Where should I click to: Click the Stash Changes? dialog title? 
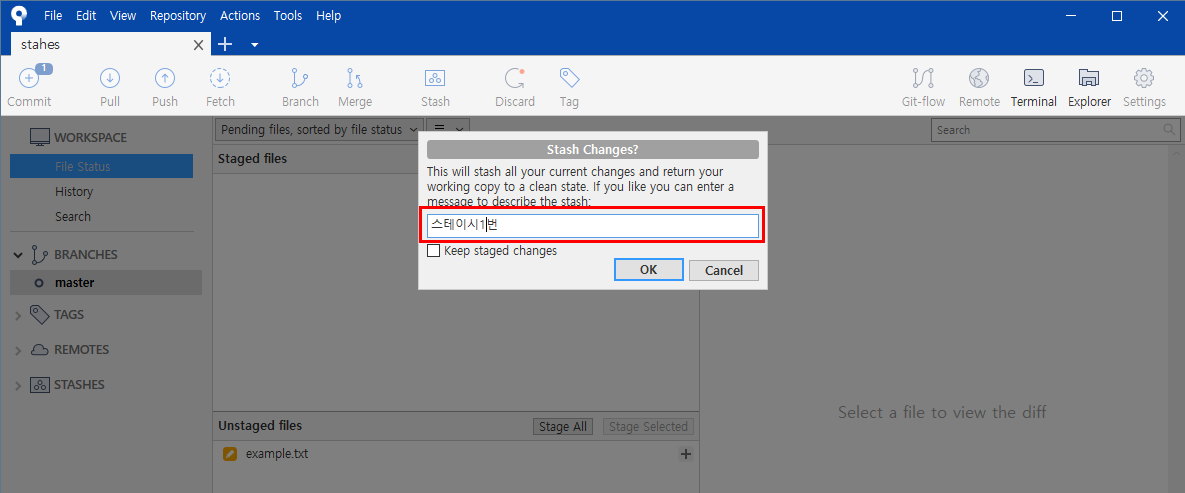pos(592,149)
